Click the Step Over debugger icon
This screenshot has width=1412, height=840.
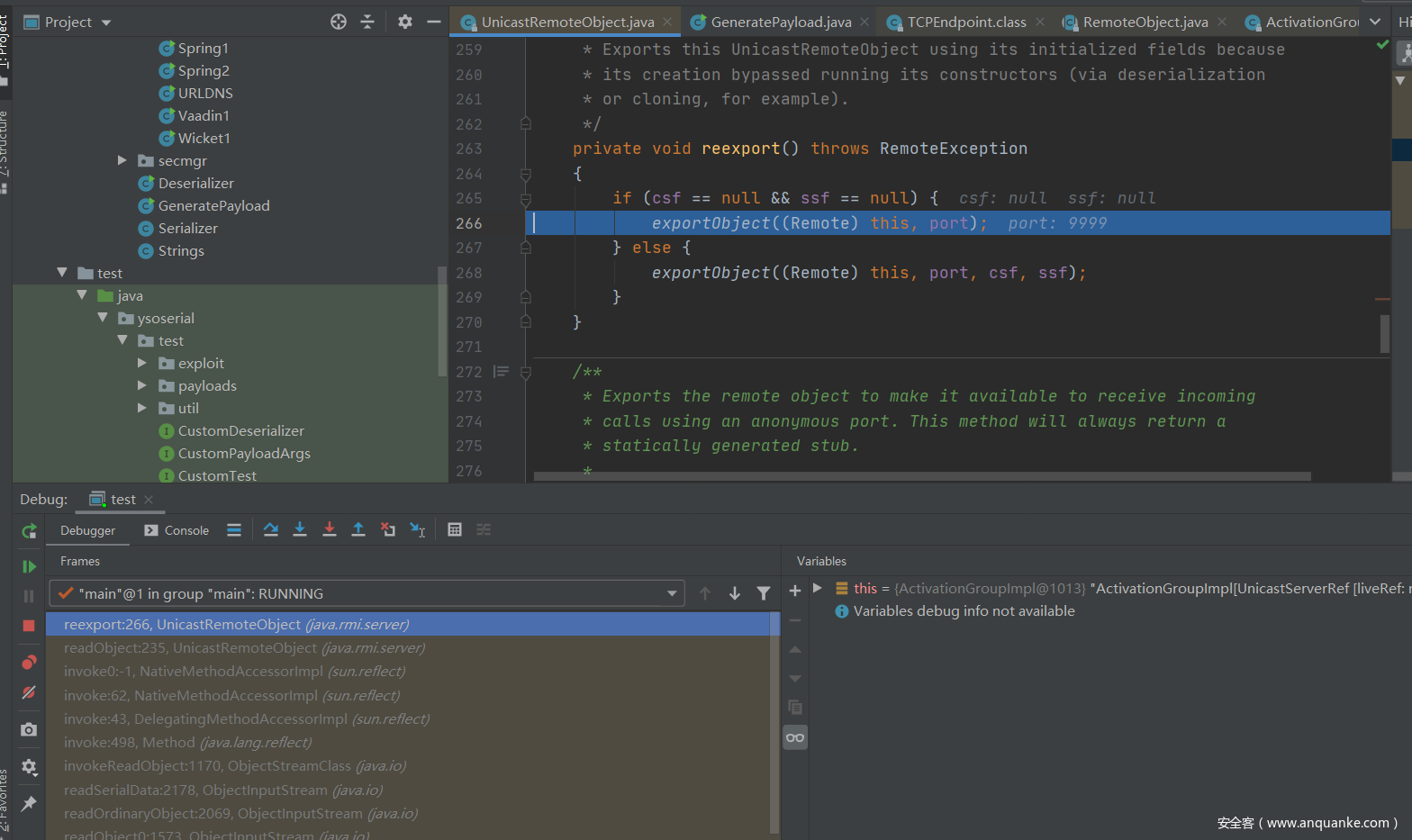pos(270,530)
